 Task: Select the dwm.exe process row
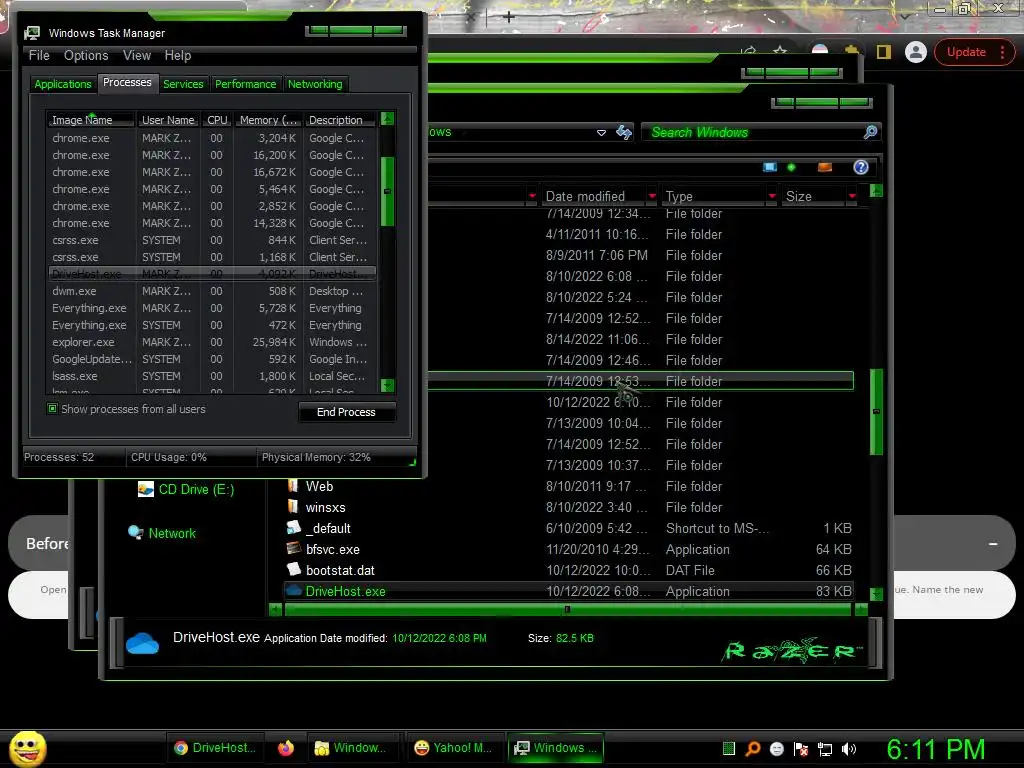(x=212, y=291)
